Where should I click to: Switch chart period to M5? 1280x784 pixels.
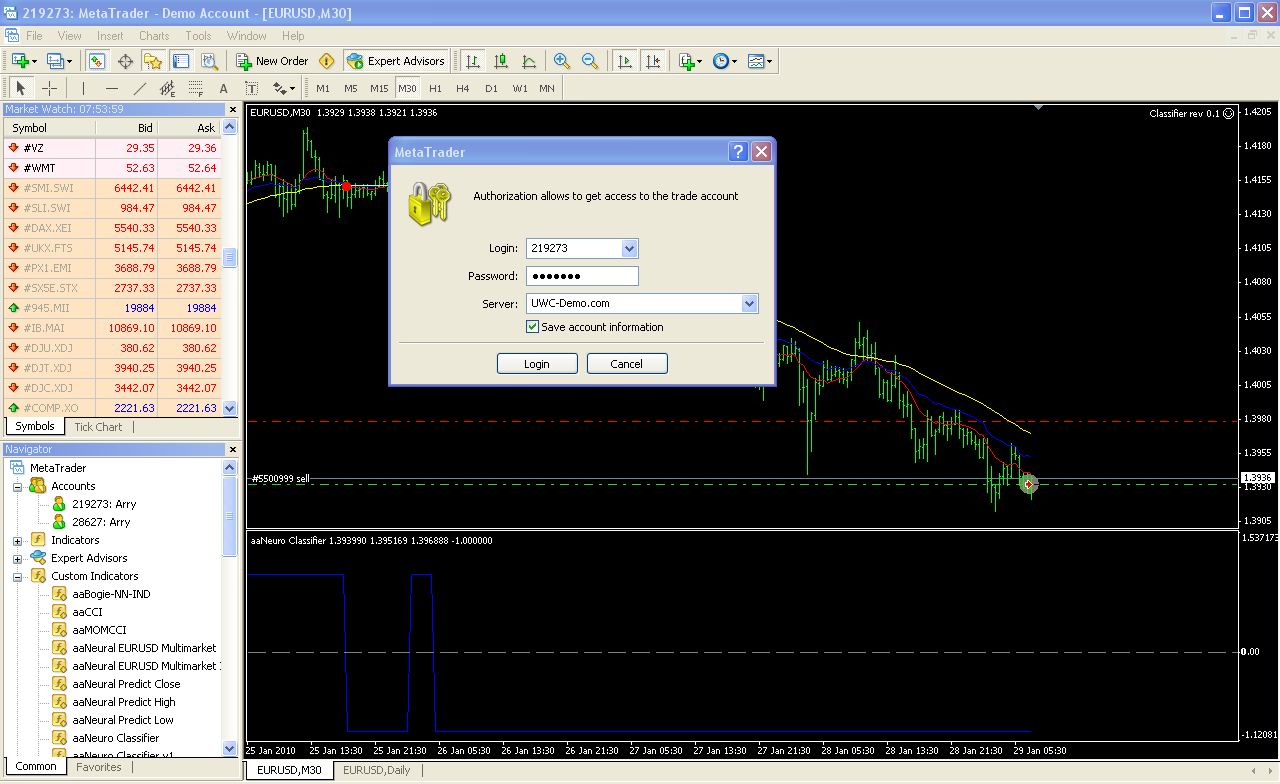(x=351, y=88)
